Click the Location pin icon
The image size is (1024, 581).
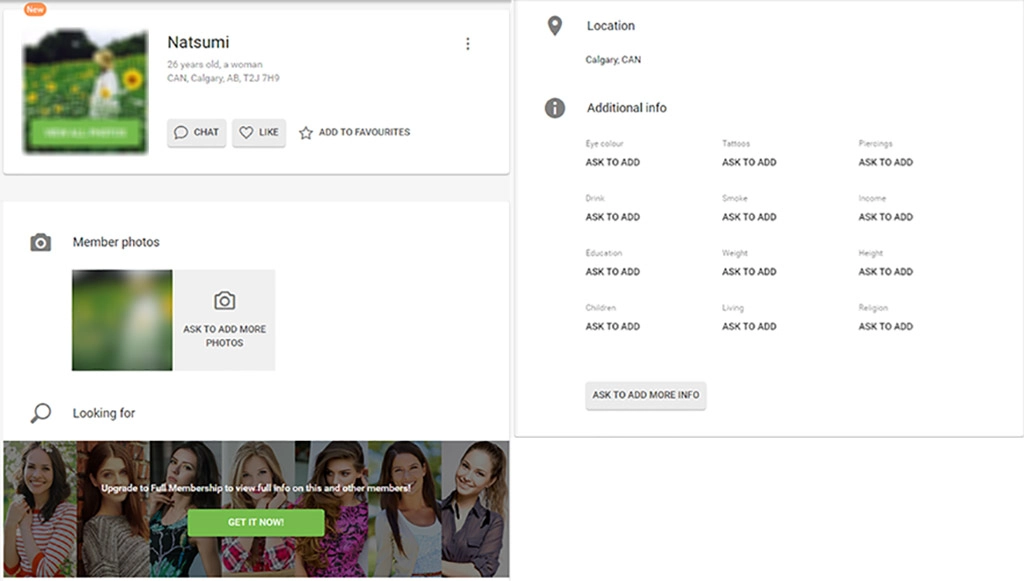click(555, 26)
